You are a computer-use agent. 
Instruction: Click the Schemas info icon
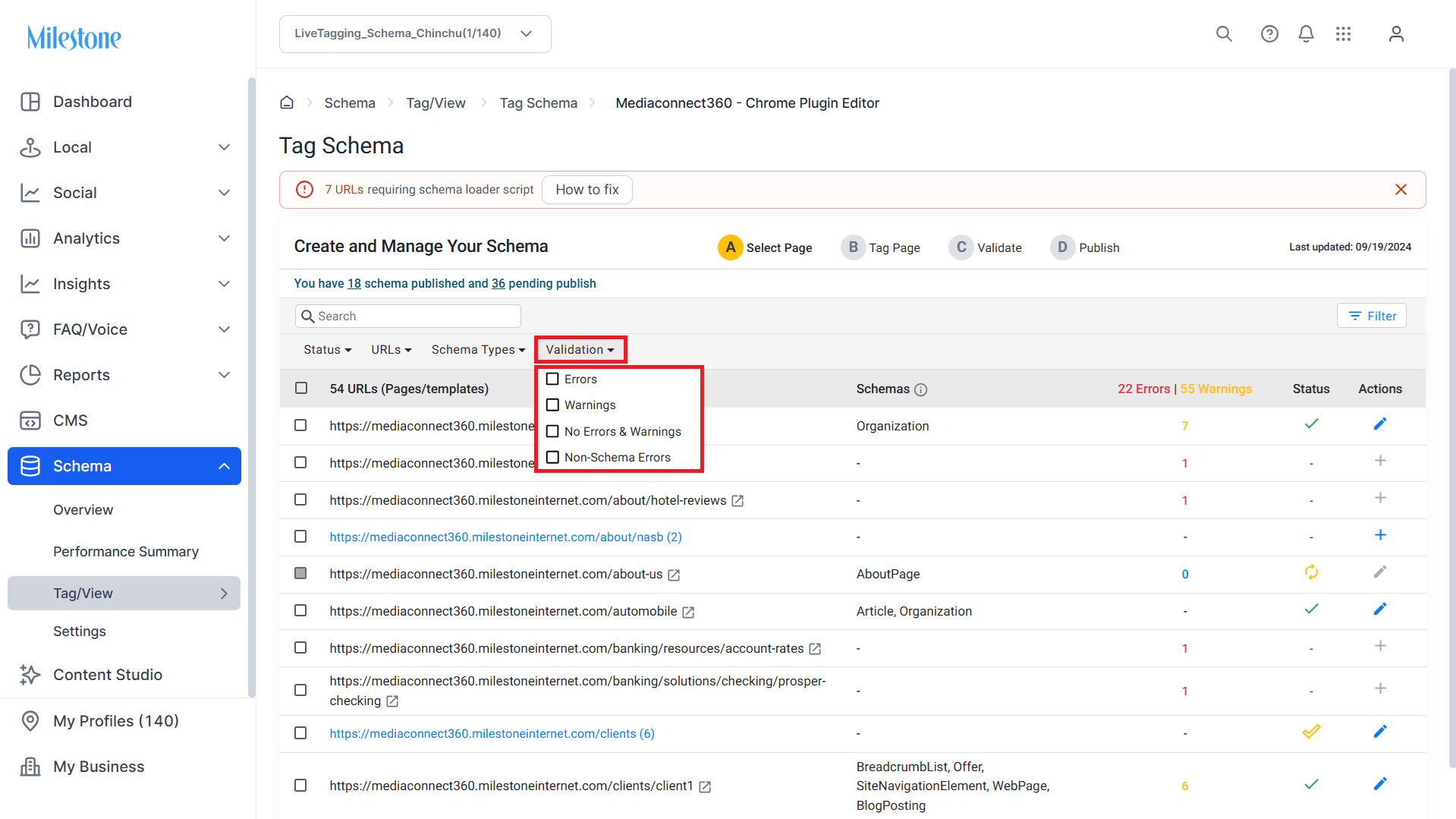click(920, 389)
